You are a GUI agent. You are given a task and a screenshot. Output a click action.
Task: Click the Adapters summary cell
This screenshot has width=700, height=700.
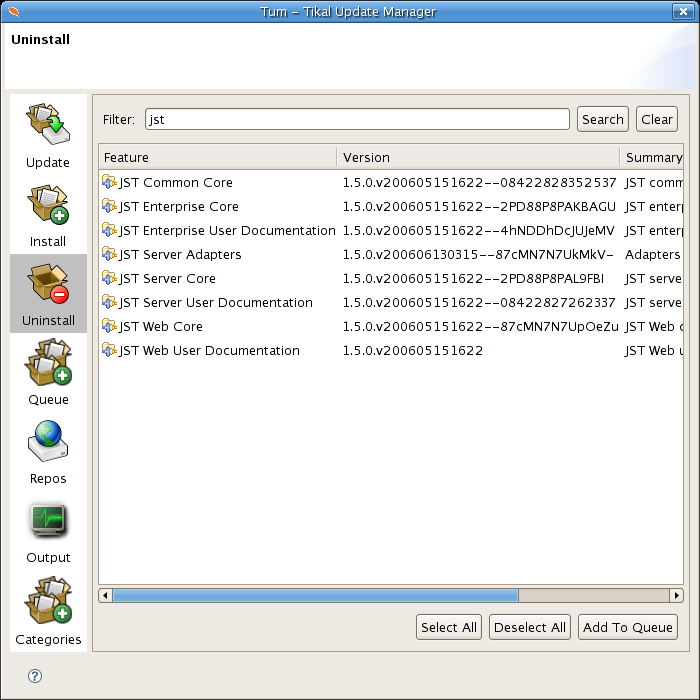653,254
